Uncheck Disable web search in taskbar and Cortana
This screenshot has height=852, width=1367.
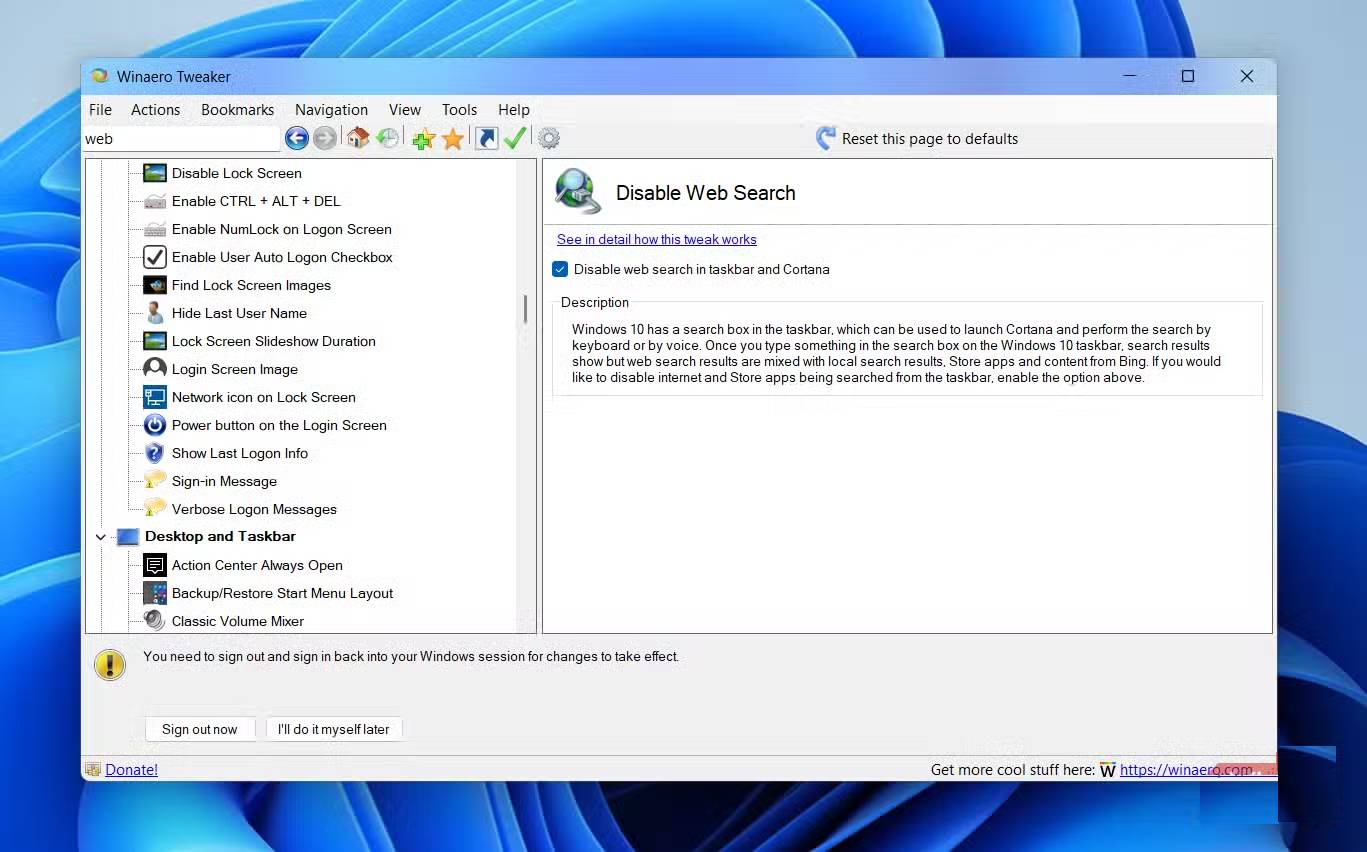(560, 269)
